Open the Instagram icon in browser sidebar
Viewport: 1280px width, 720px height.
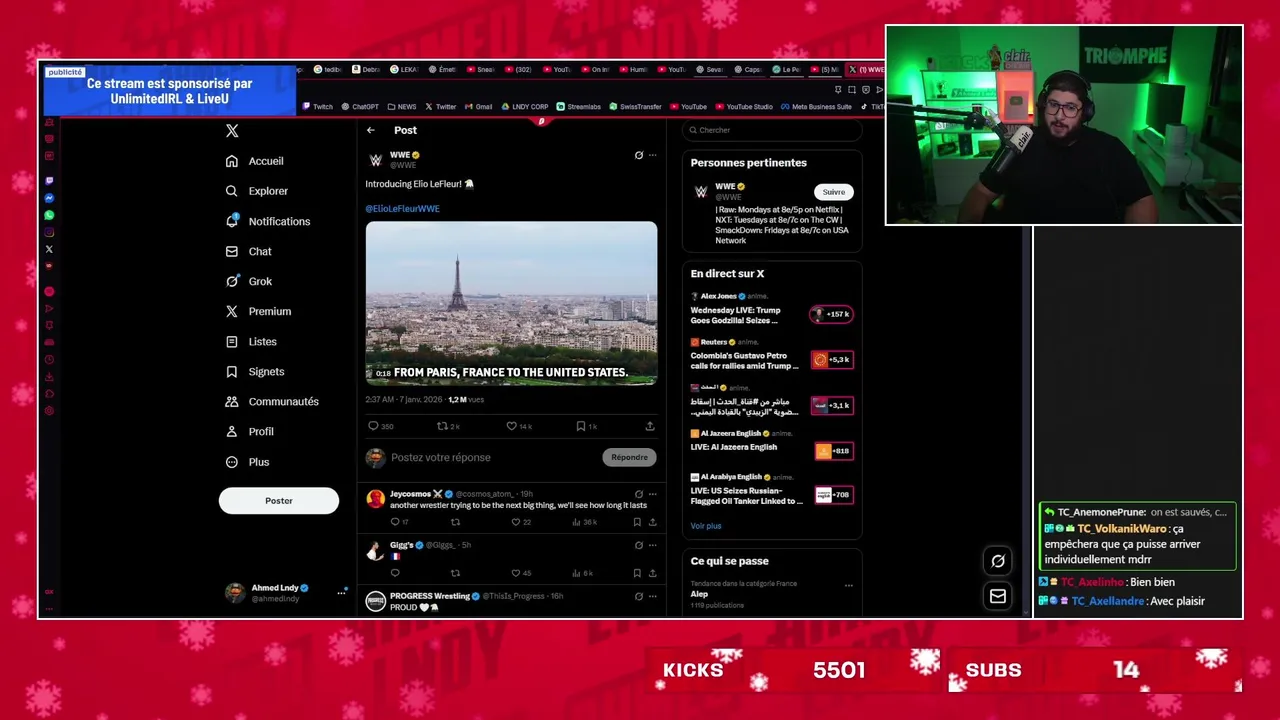click(49, 232)
